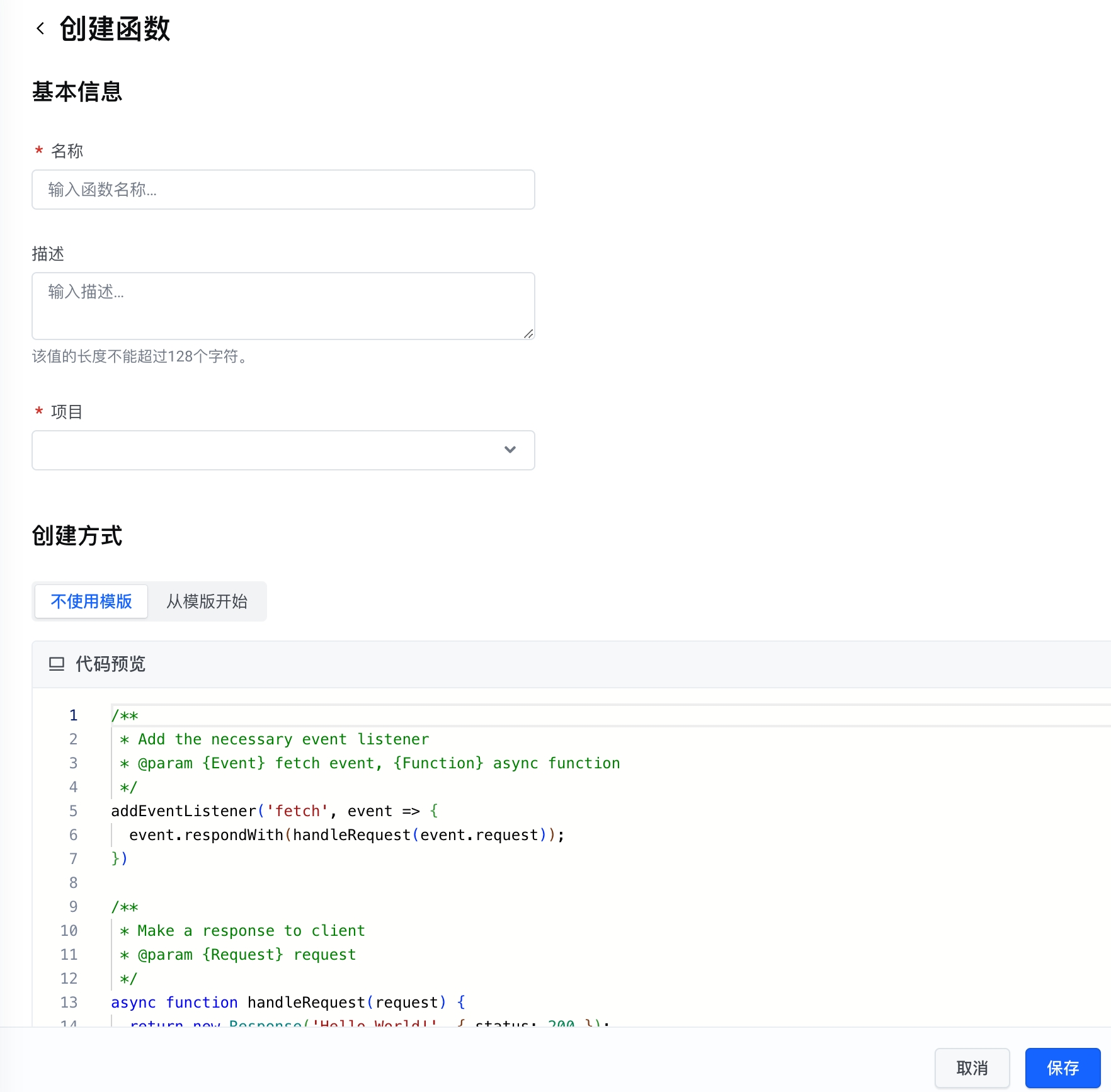Image resolution: width=1111 pixels, height=1092 pixels.
Task: Expand project list with chevron arrow
Action: pyautogui.click(x=510, y=450)
